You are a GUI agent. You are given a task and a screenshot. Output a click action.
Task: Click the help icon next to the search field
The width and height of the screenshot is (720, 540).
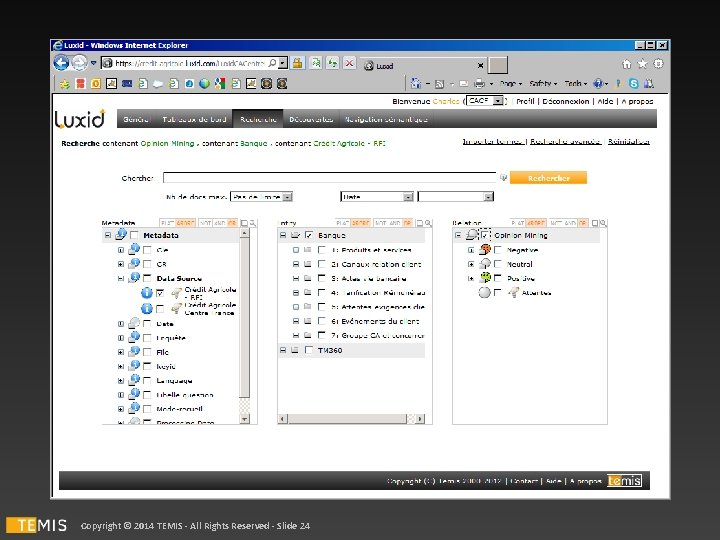coord(503,178)
